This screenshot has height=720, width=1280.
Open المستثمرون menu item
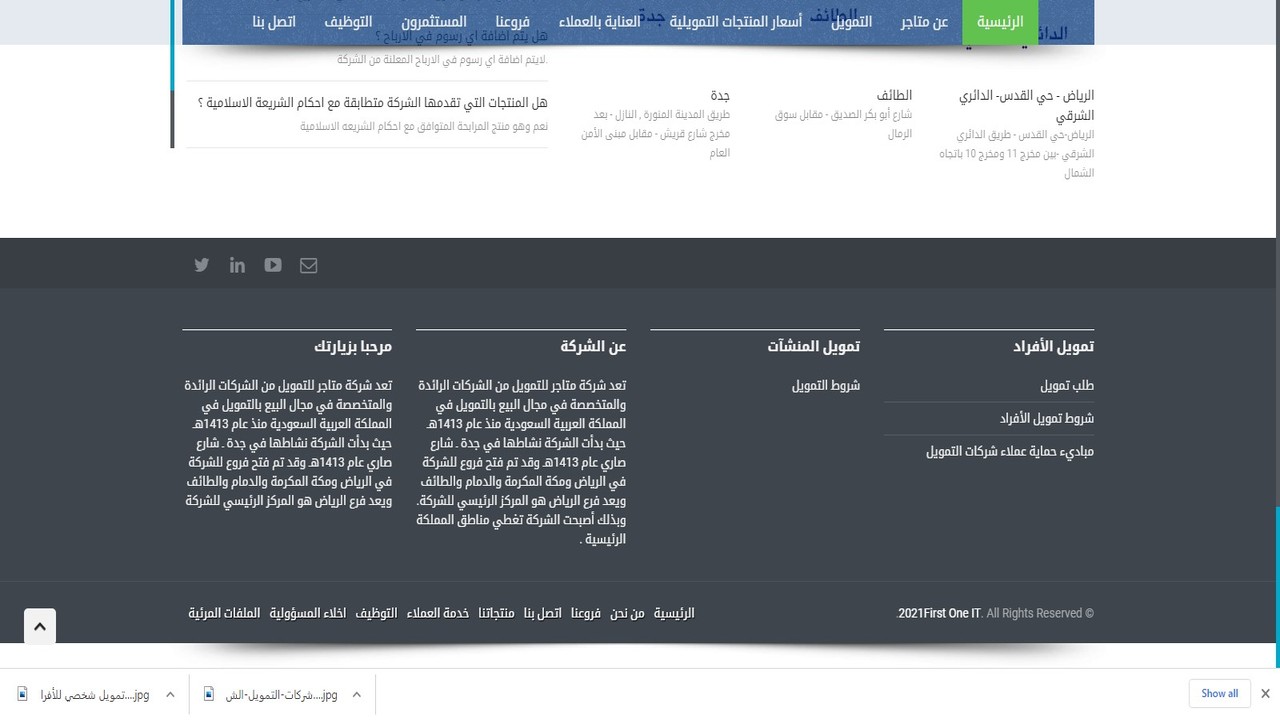click(x=434, y=21)
